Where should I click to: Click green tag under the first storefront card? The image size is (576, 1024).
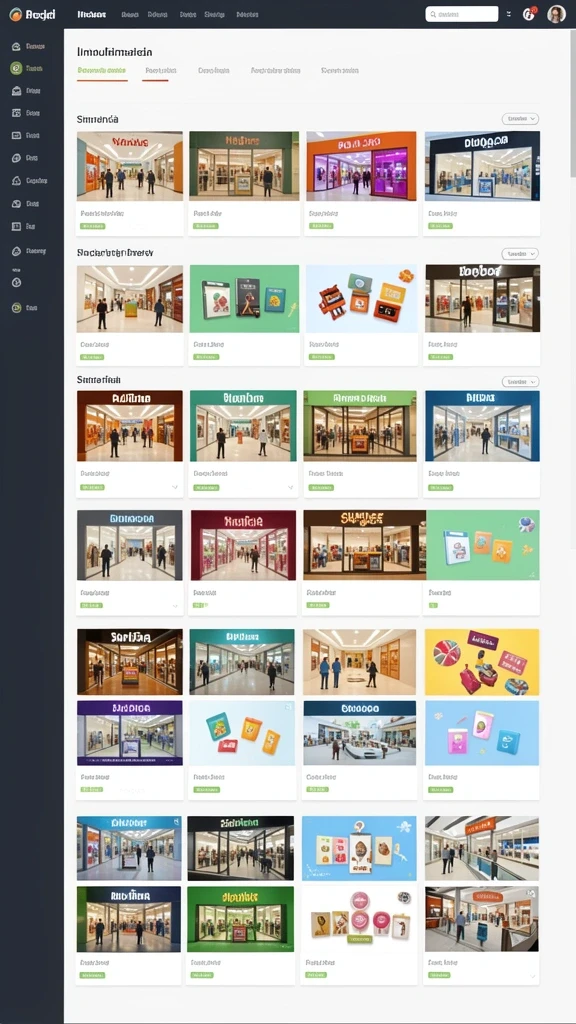[92, 226]
